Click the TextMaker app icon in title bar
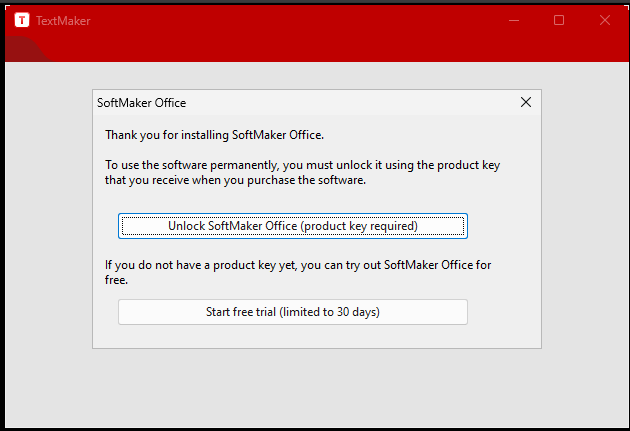 pos(22,20)
